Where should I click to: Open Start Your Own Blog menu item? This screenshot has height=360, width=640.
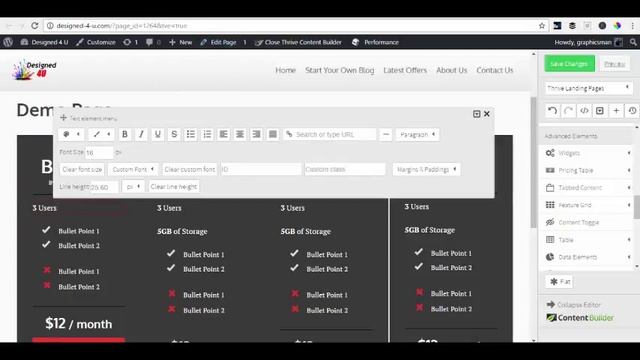point(340,70)
